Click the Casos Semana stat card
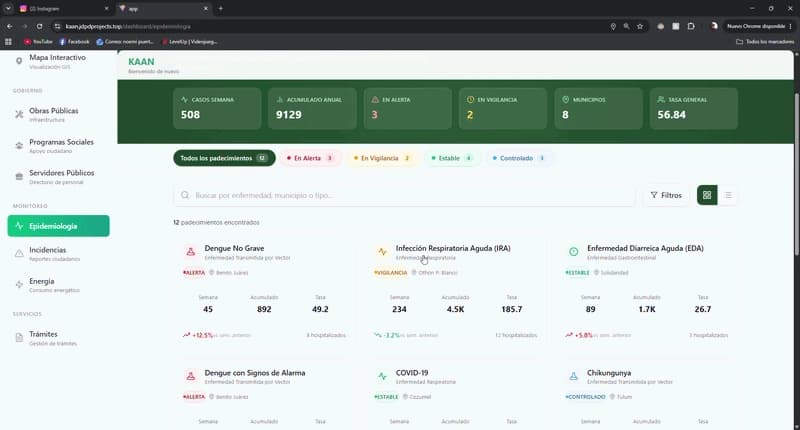 click(x=217, y=108)
